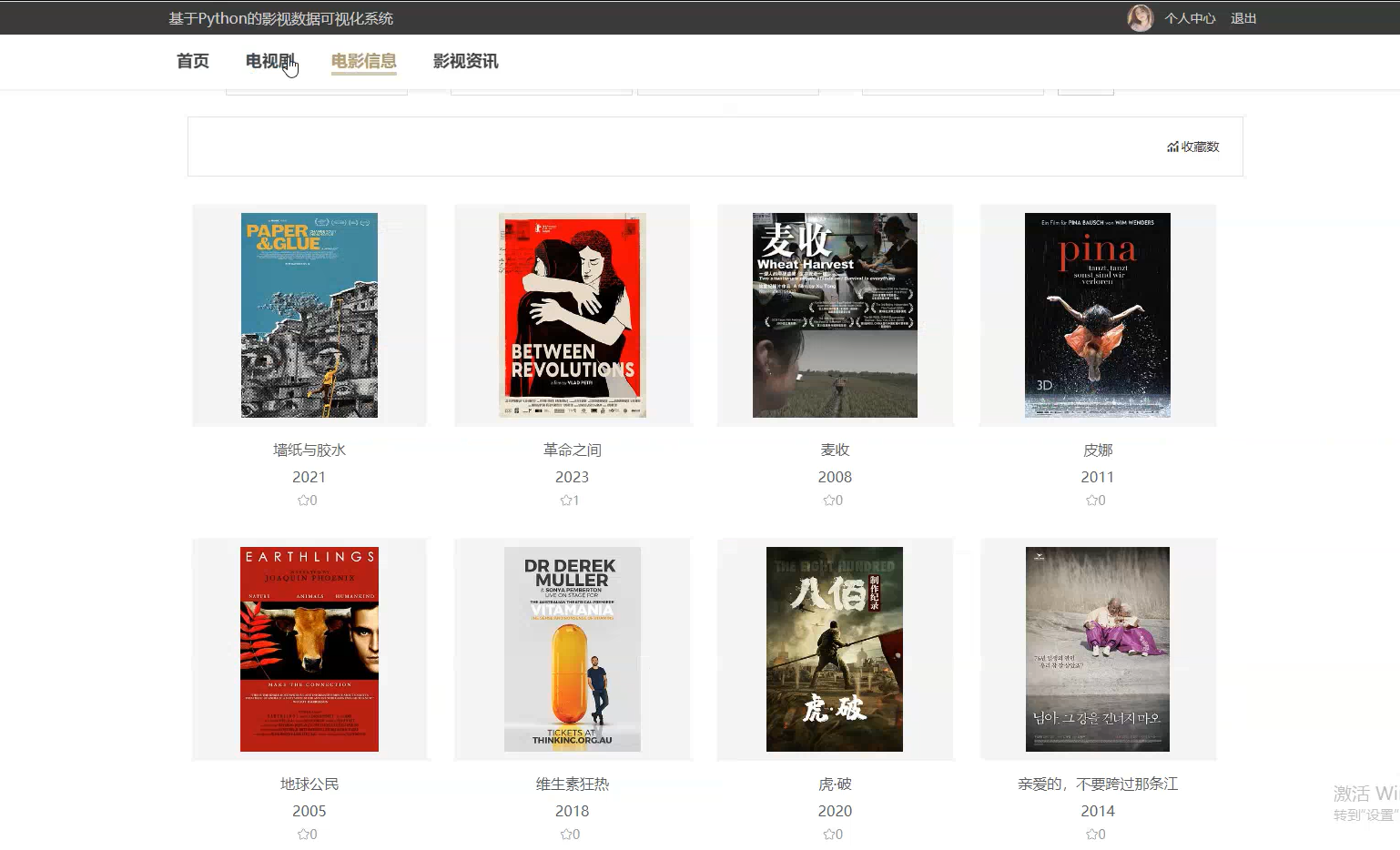Click the year 2020 under 虎·破
The image size is (1400, 850).
pos(835,811)
